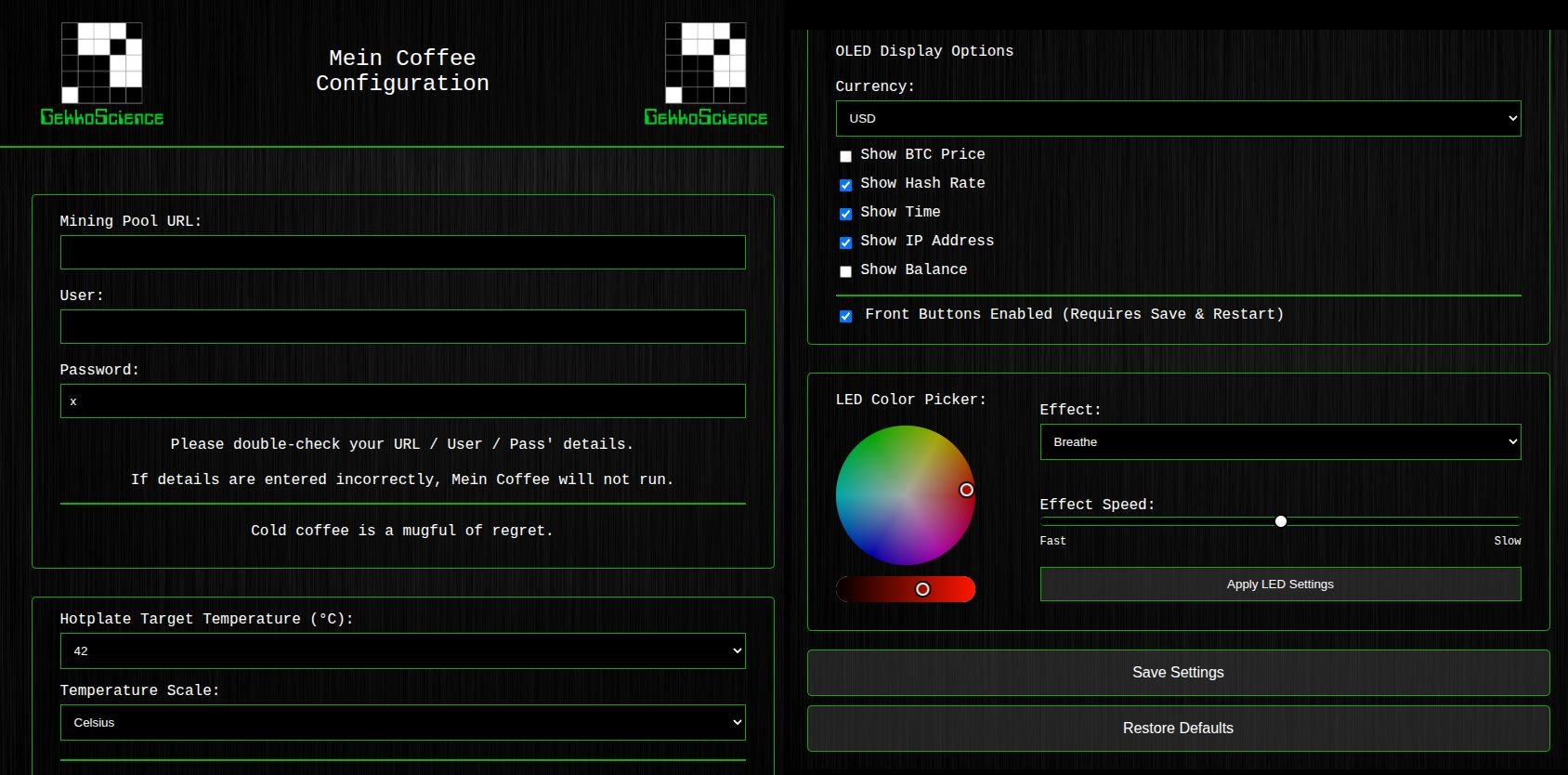The height and width of the screenshot is (775, 1568).
Task: Open Hotplate Target Temperature dropdown
Action: (x=402, y=650)
